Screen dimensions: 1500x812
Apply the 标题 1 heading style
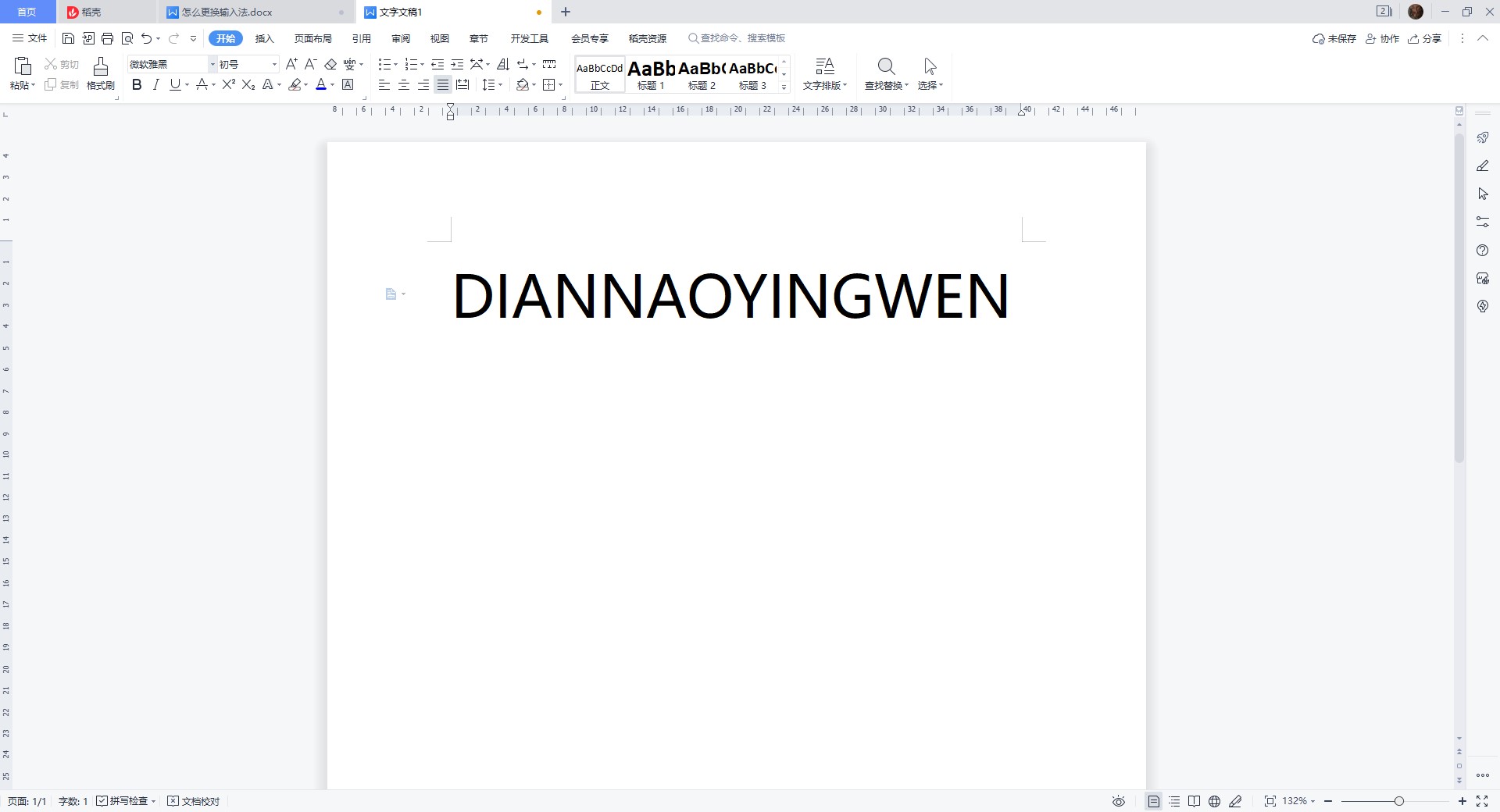tap(651, 74)
